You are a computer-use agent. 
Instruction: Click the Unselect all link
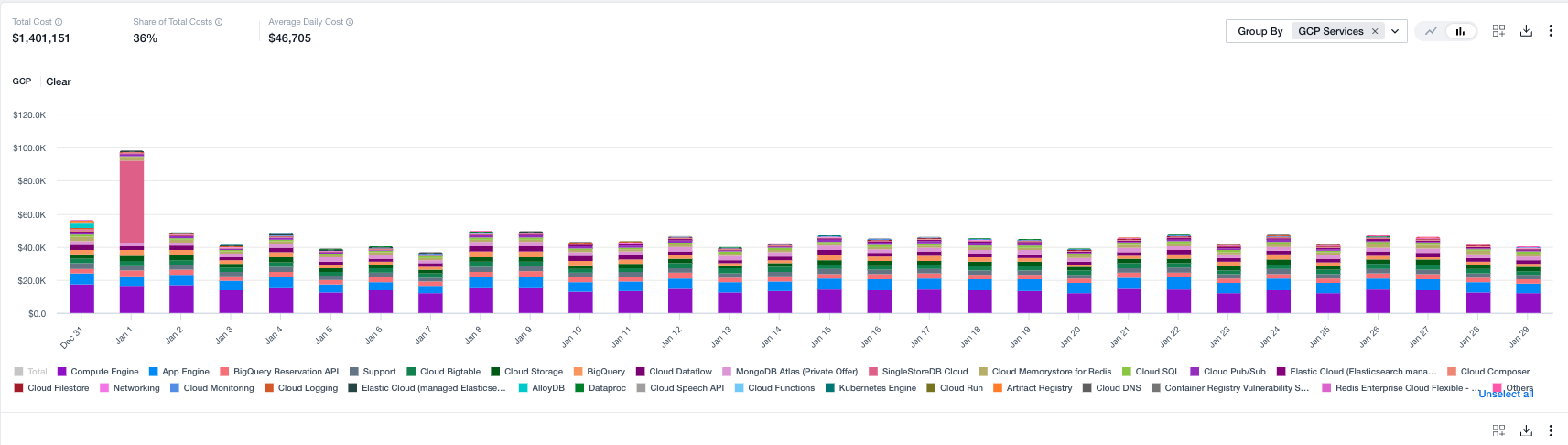coord(1506,394)
